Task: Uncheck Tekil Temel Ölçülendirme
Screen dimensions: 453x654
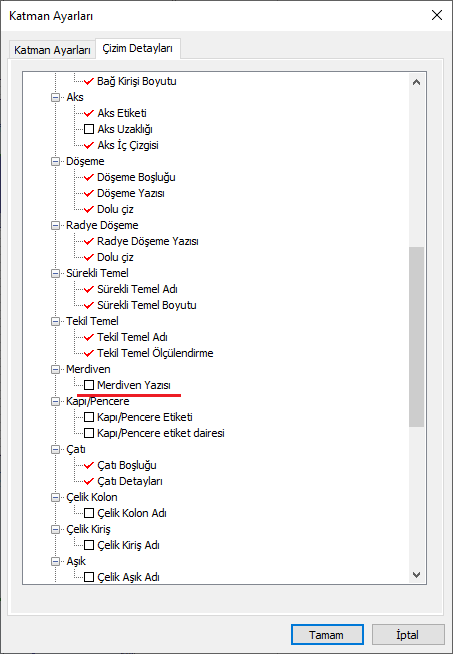Action: [x=89, y=353]
